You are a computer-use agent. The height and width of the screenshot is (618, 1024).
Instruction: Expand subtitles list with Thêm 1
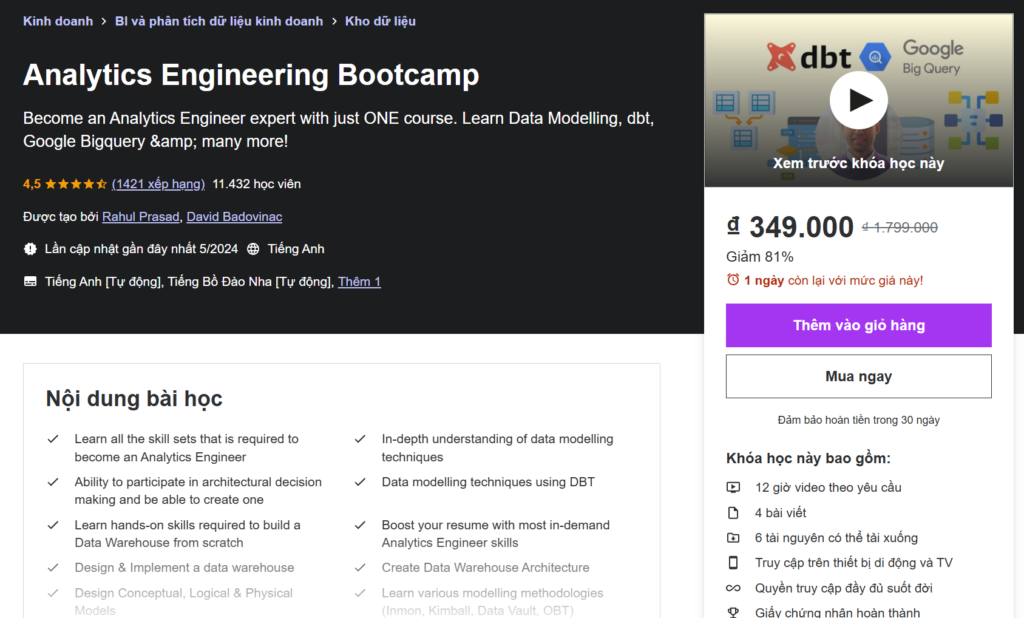point(359,282)
